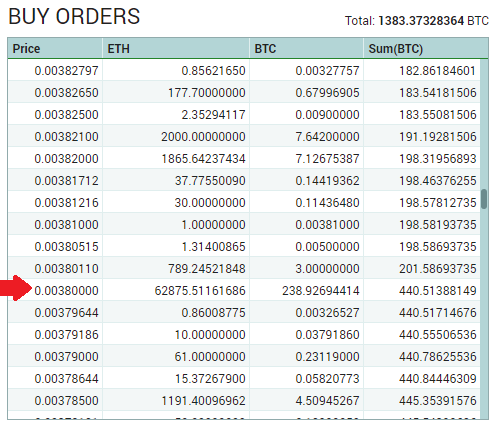Image resolution: width=501 pixels, height=435 pixels.
Task: Select the large 62875.51161686 ETH order
Action: (x=244, y=291)
